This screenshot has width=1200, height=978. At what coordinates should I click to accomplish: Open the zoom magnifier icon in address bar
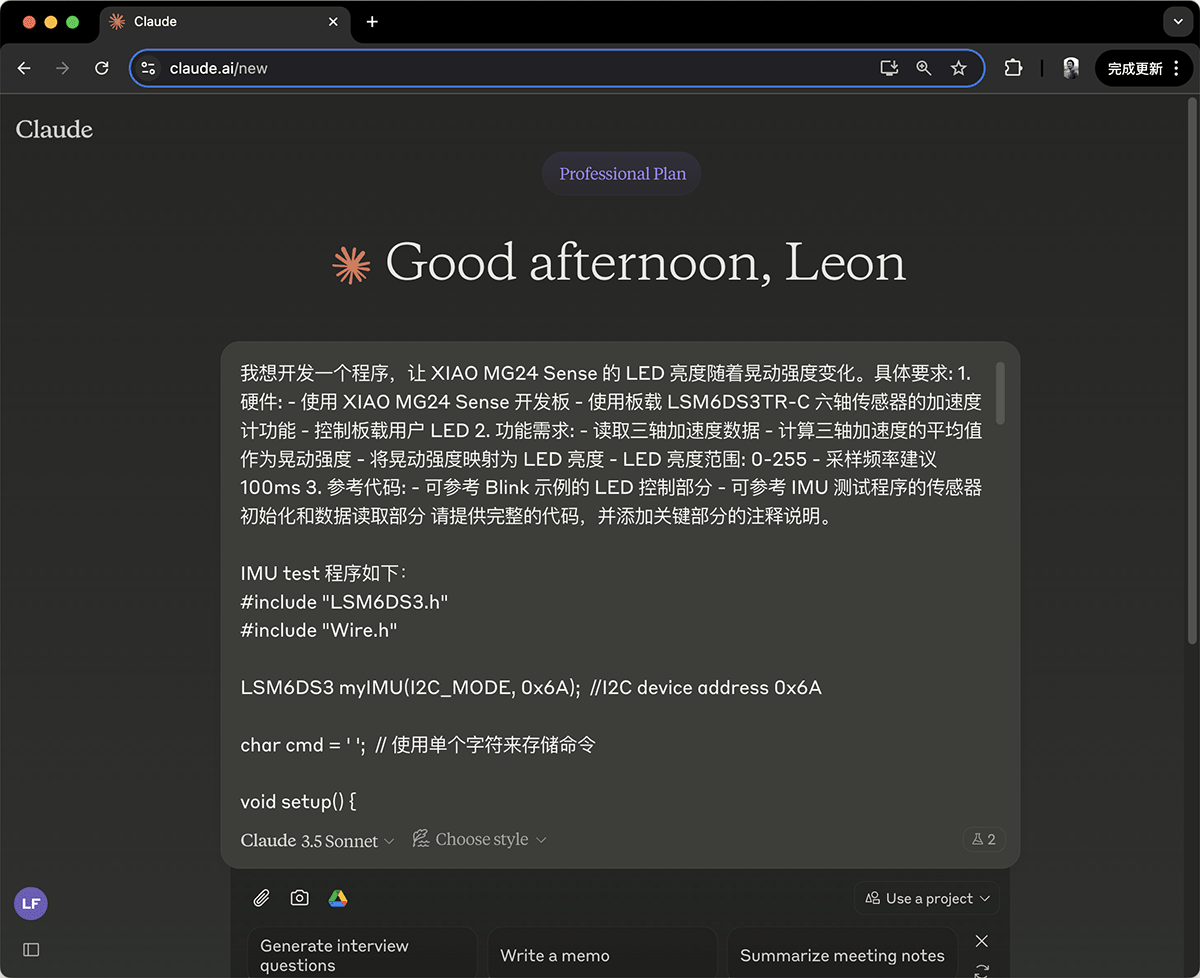924,68
